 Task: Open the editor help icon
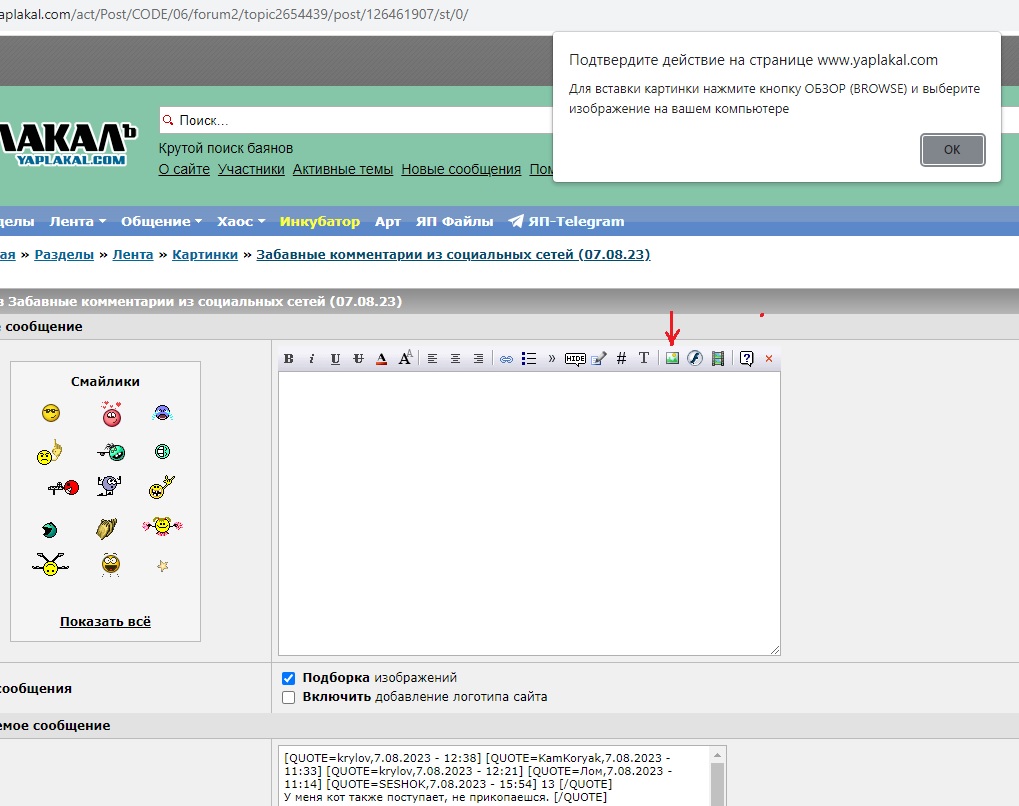[x=747, y=359]
